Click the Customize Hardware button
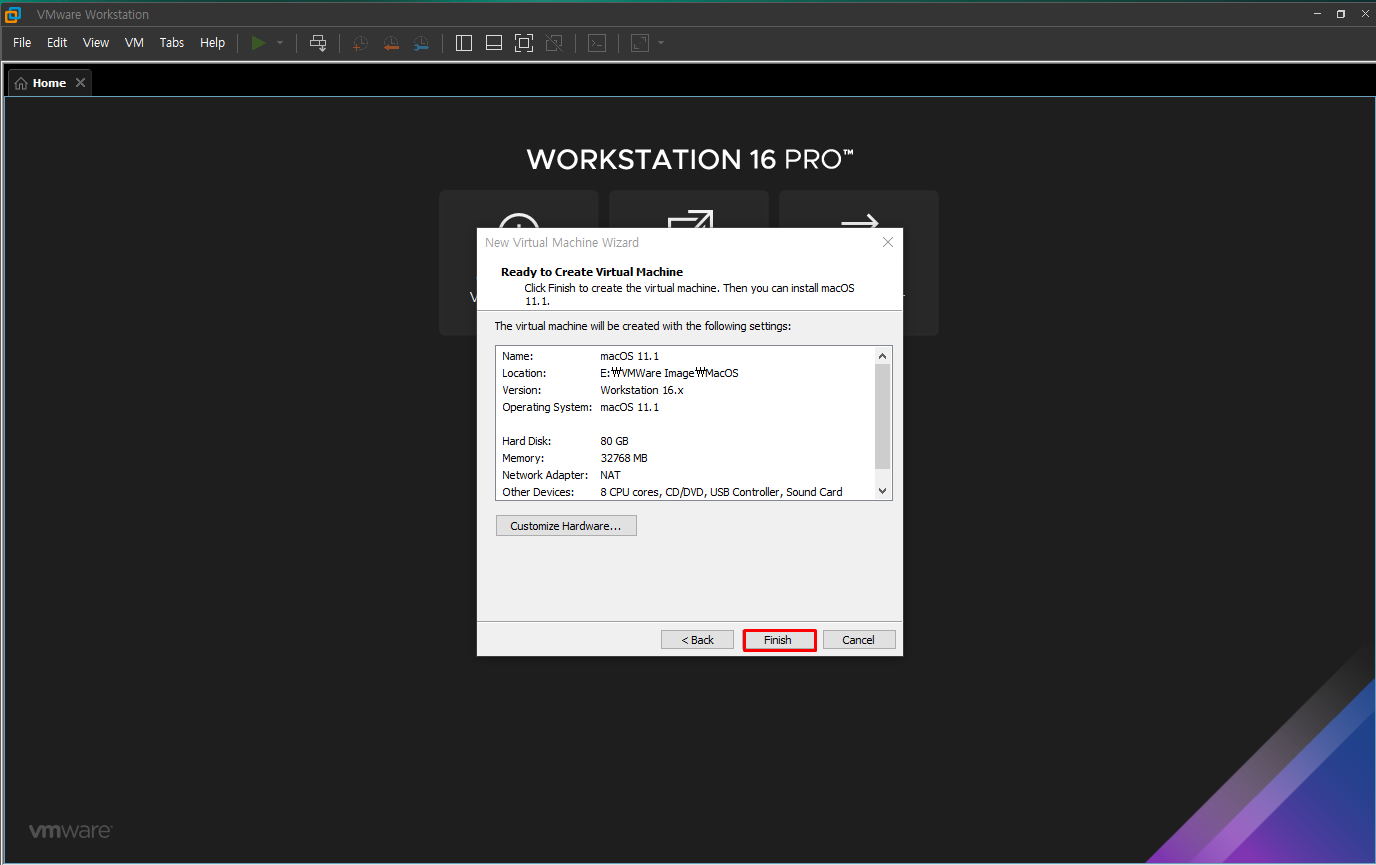This screenshot has height=865, width=1376. click(x=566, y=526)
